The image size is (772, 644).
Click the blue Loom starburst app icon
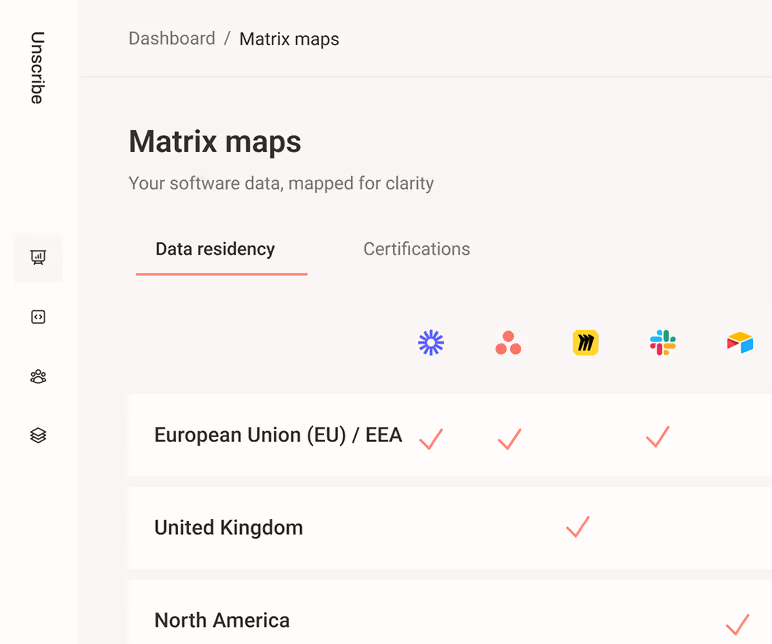431,342
